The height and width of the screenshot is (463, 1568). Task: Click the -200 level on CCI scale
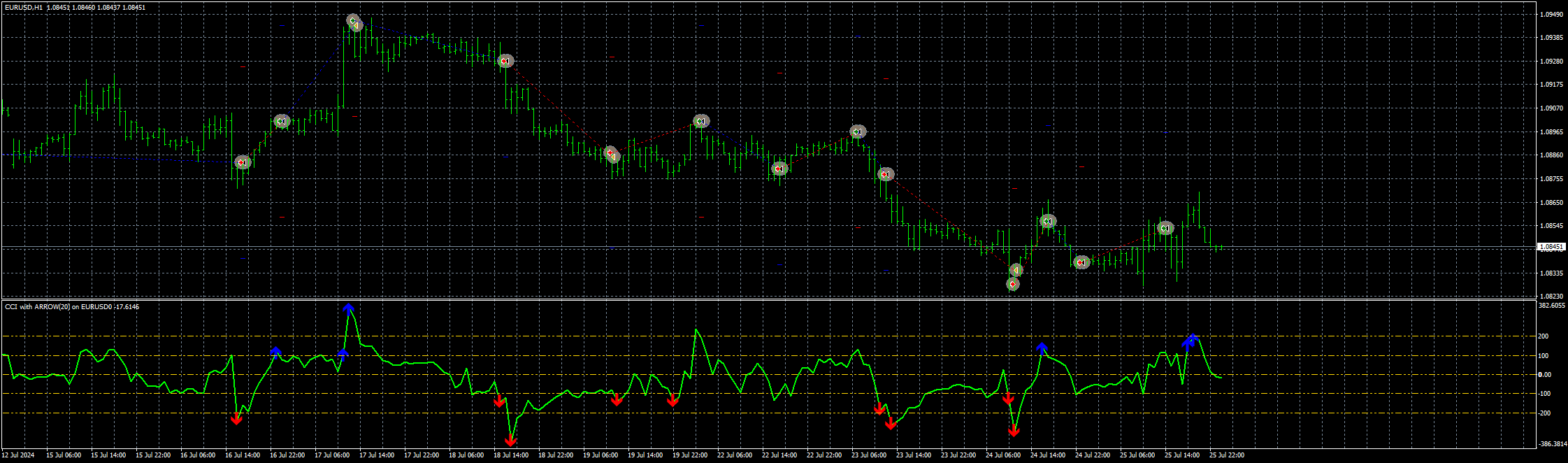tap(1544, 413)
